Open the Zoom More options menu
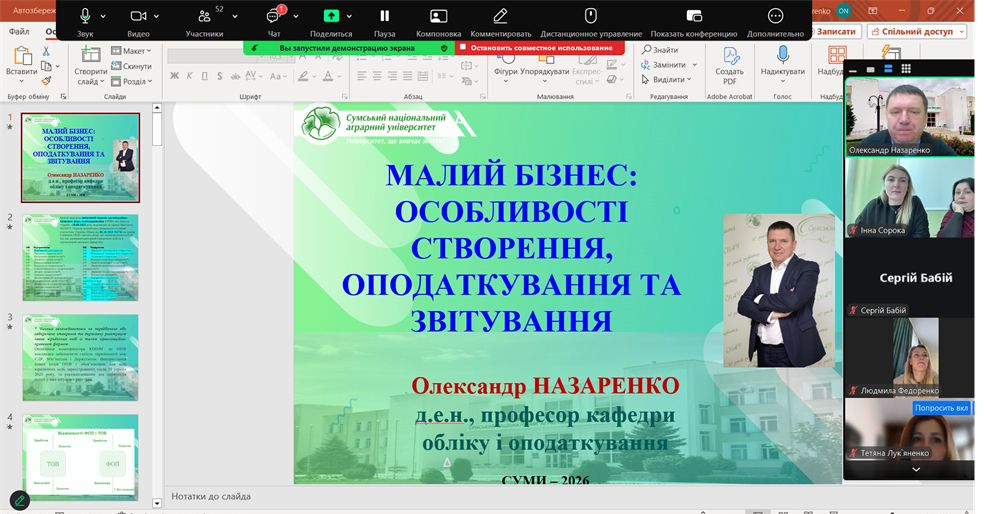 pyautogui.click(x=775, y=16)
